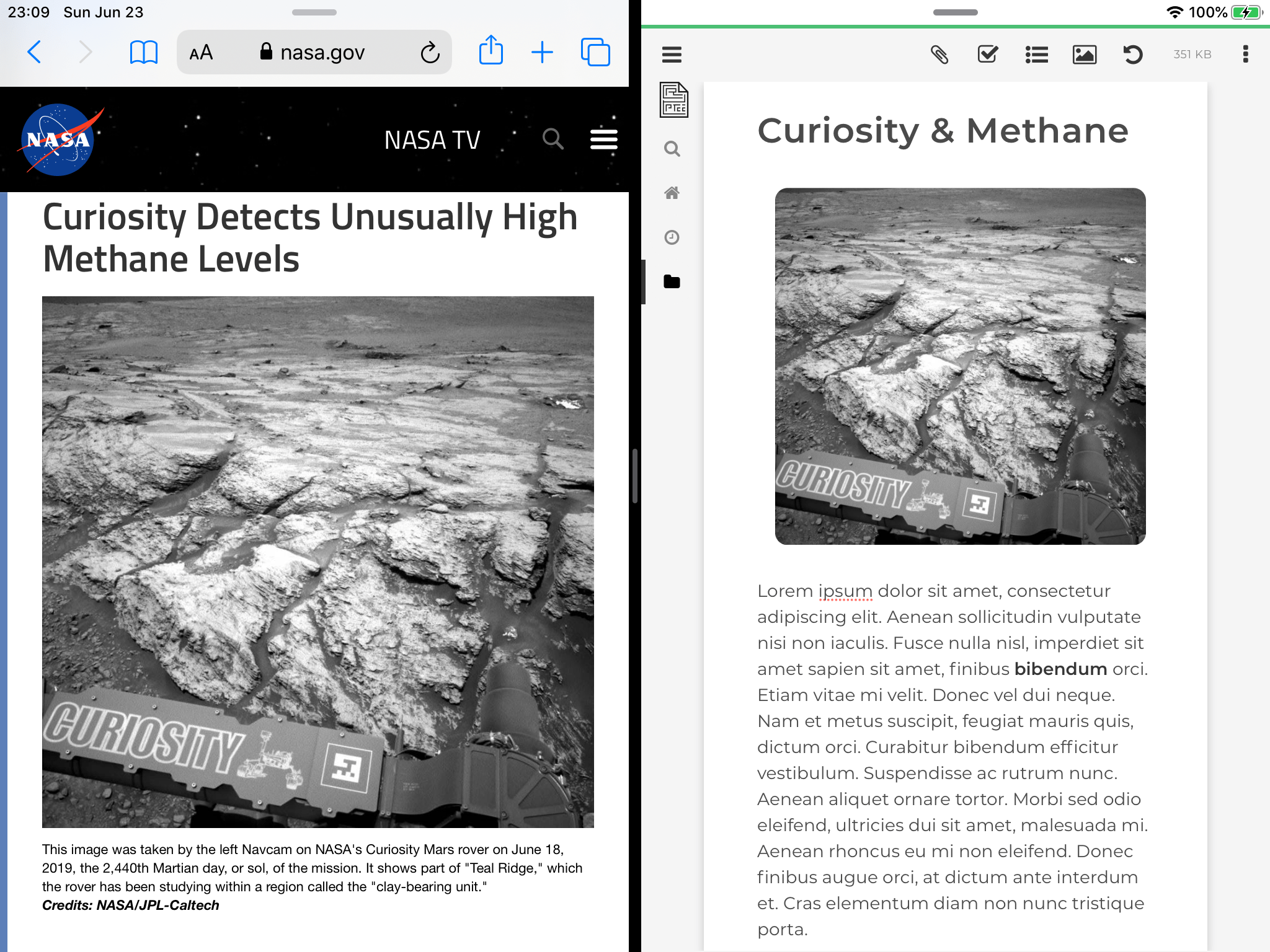
Task: Undo the last note edit
Action: (x=1132, y=55)
